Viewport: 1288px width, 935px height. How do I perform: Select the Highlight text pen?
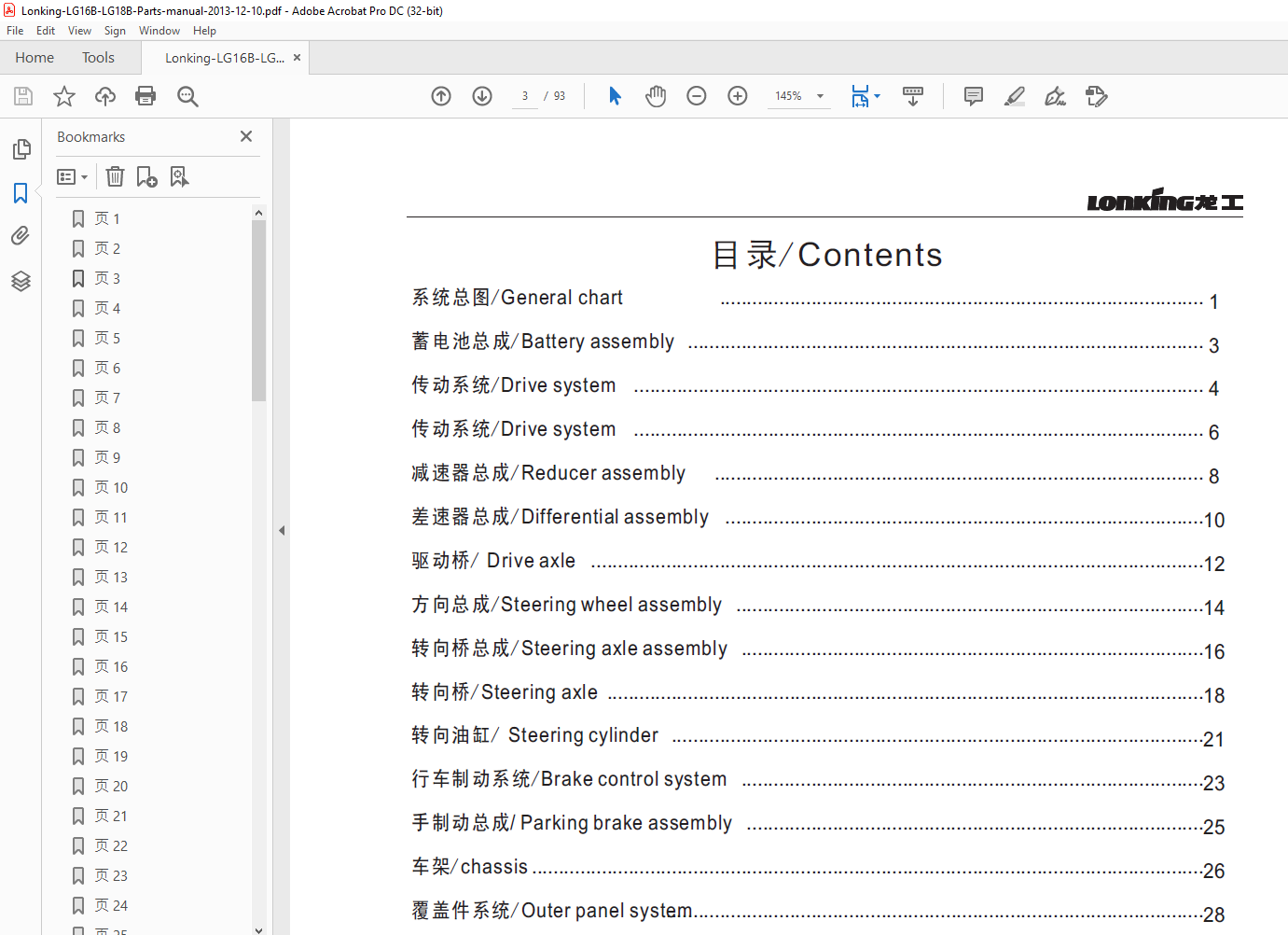click(1015, 96)
